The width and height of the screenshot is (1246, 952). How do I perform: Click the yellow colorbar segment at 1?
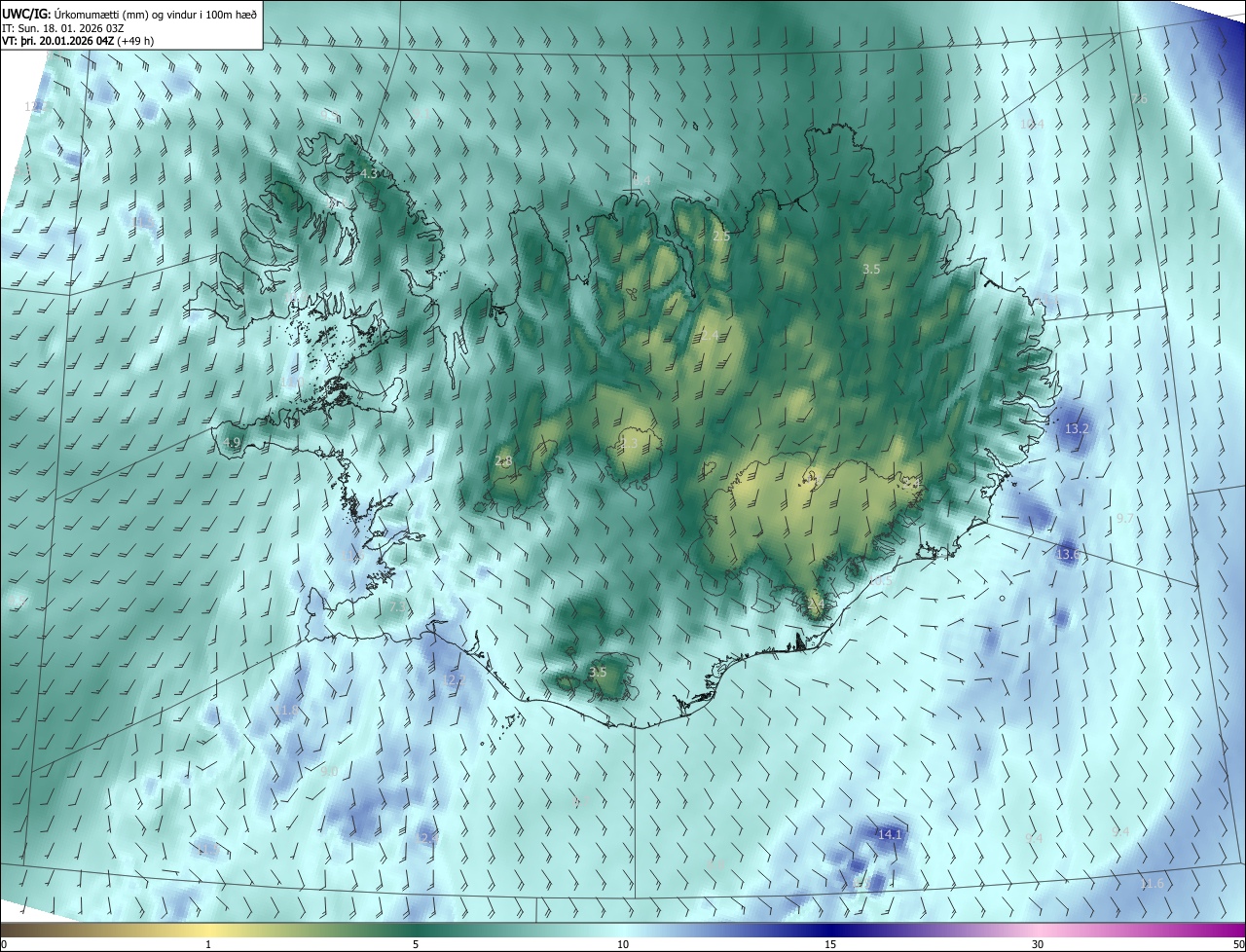tap(208, 931)
